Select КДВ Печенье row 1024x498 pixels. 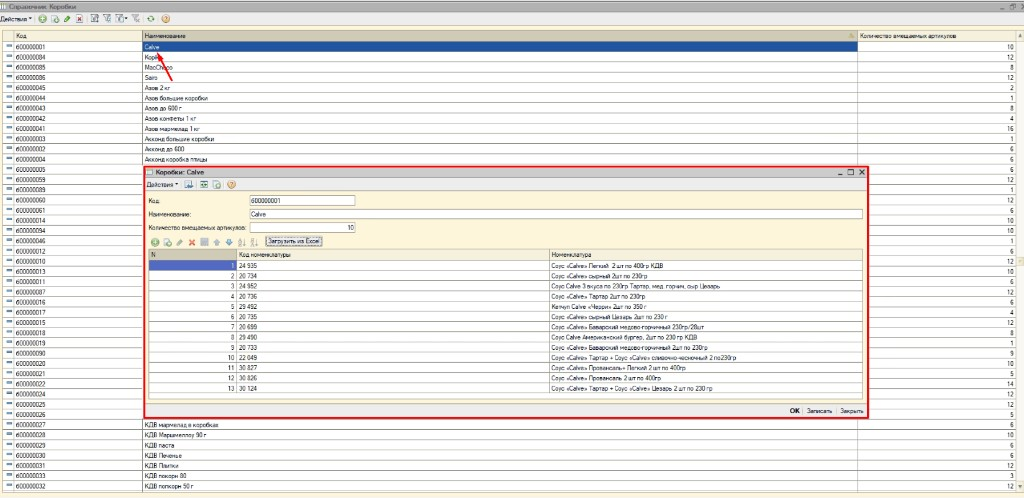pos(509,456)
